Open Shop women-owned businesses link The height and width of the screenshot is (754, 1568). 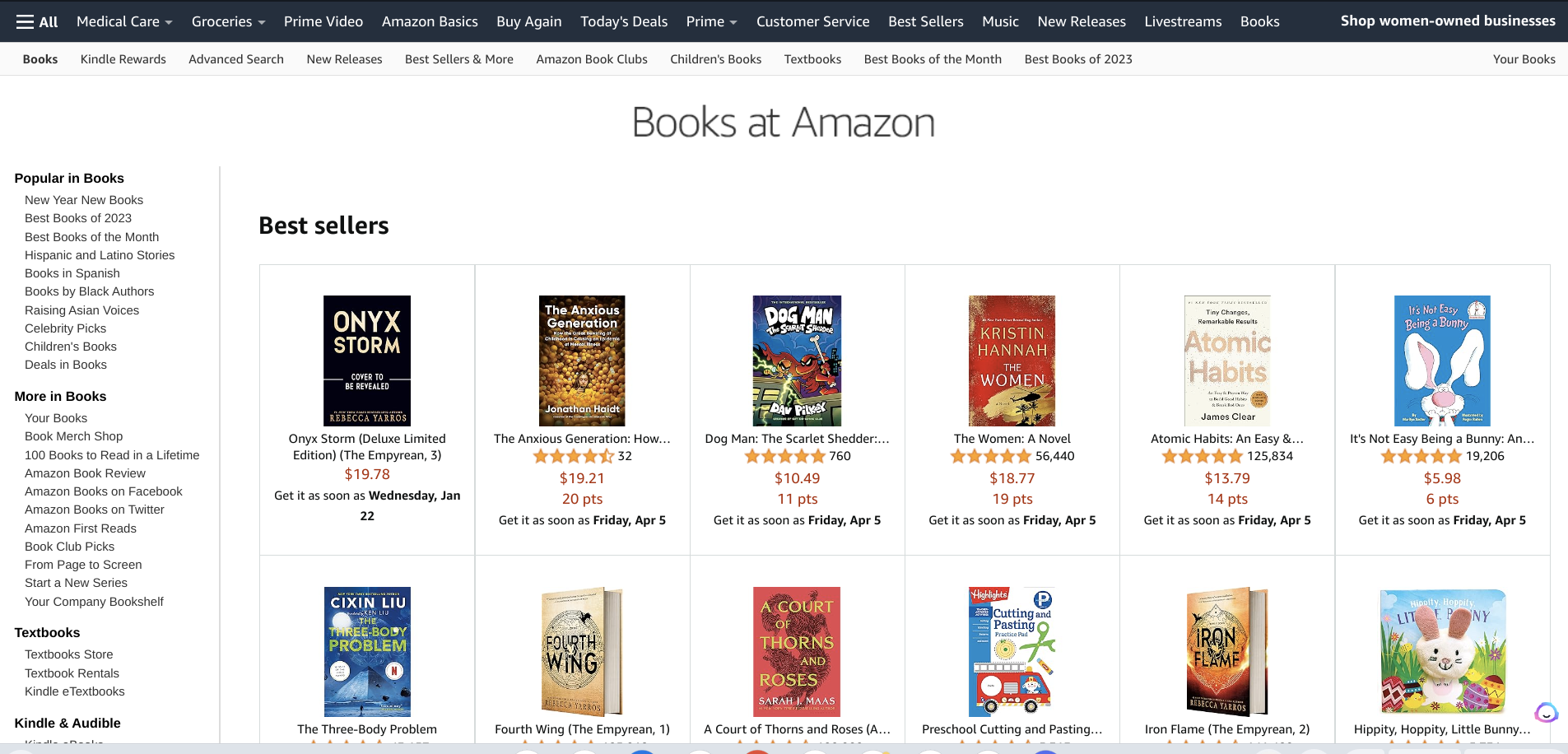1448,21
